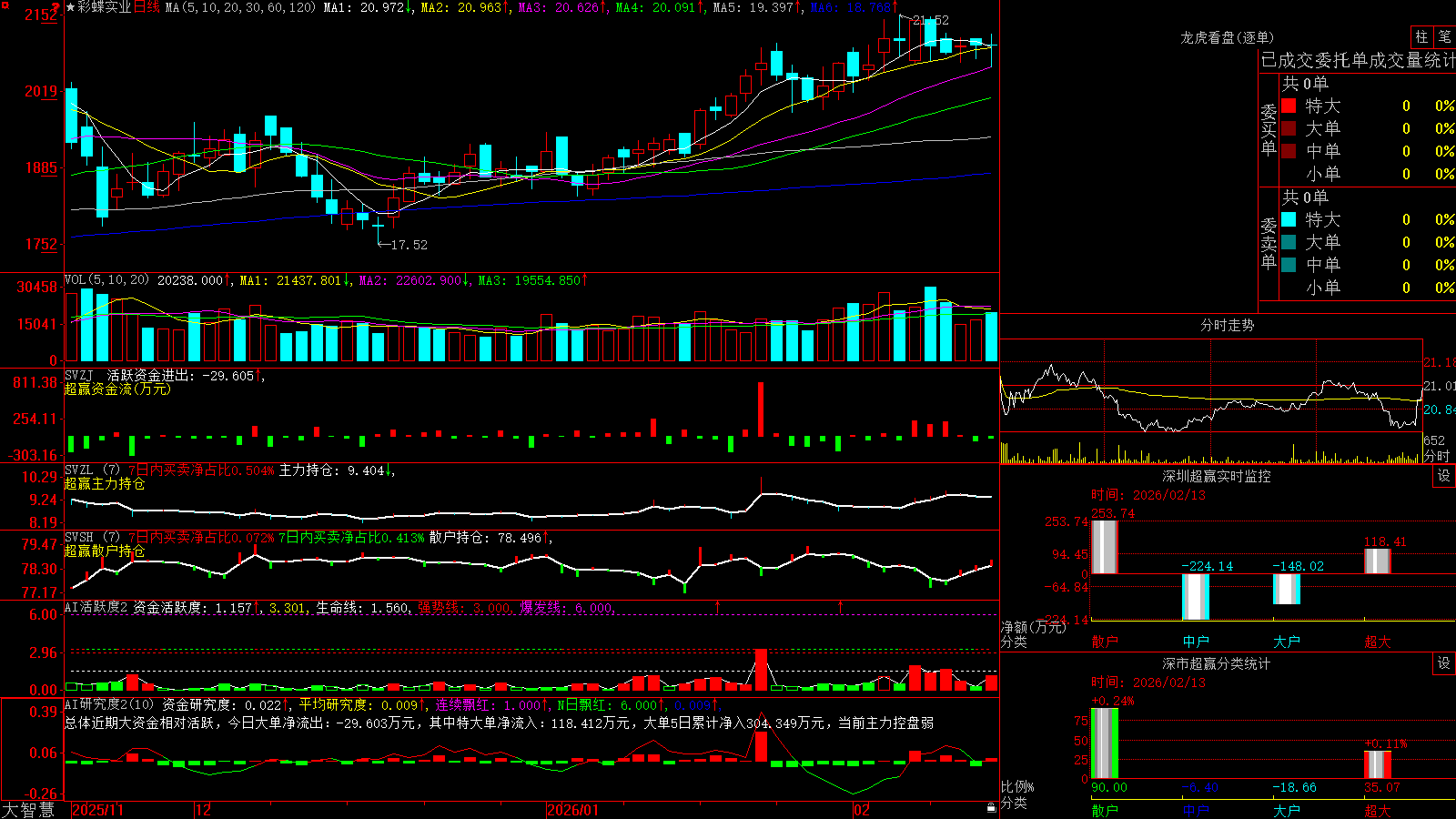Click the VOL(5,10,20) indicator label
Viewport: 1456px width, 819px height.
106,280
